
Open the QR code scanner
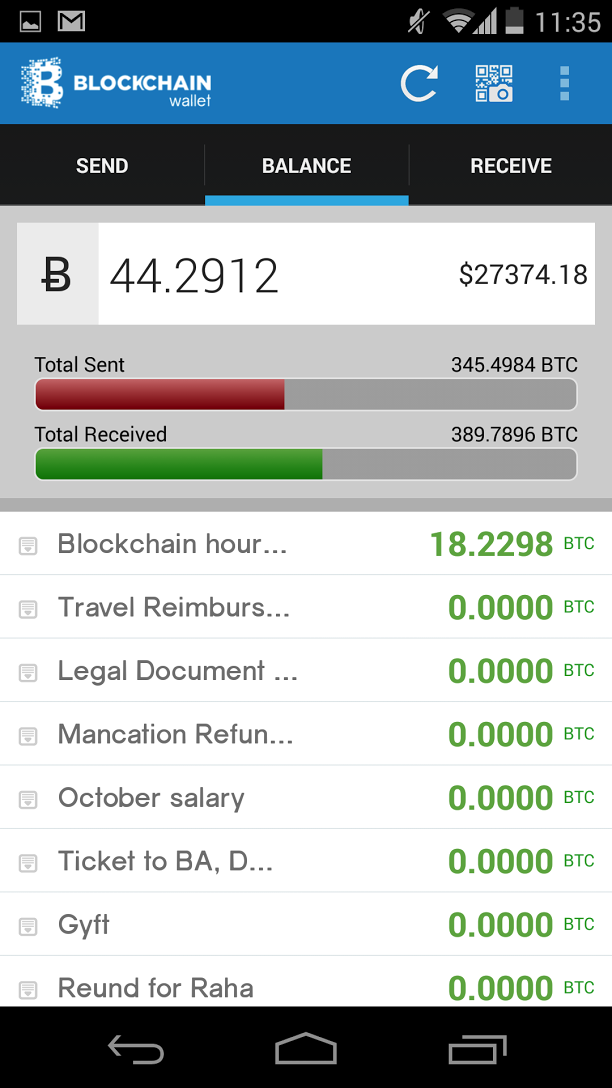click(494, 84)
